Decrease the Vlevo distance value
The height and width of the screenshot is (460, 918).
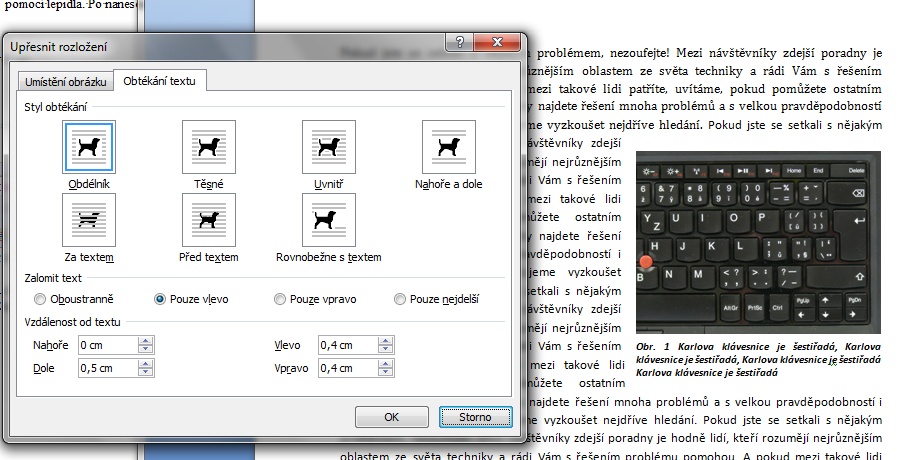386,349
